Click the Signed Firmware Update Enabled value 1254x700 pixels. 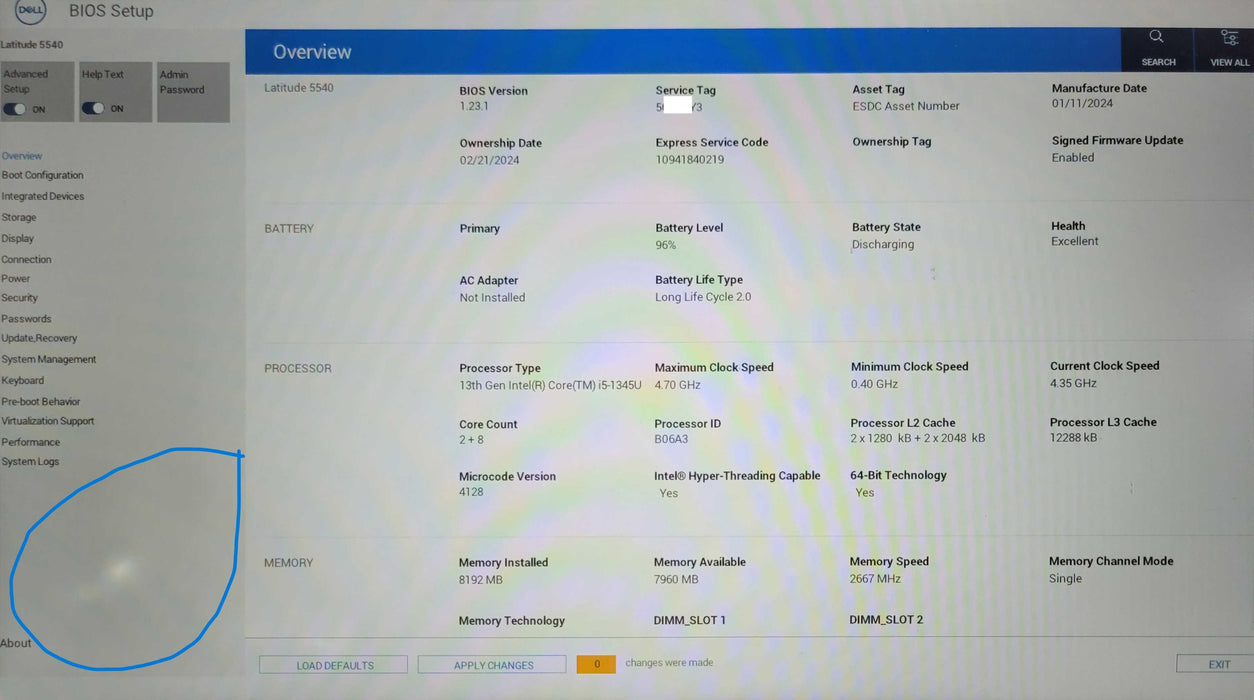point(1073,157)
